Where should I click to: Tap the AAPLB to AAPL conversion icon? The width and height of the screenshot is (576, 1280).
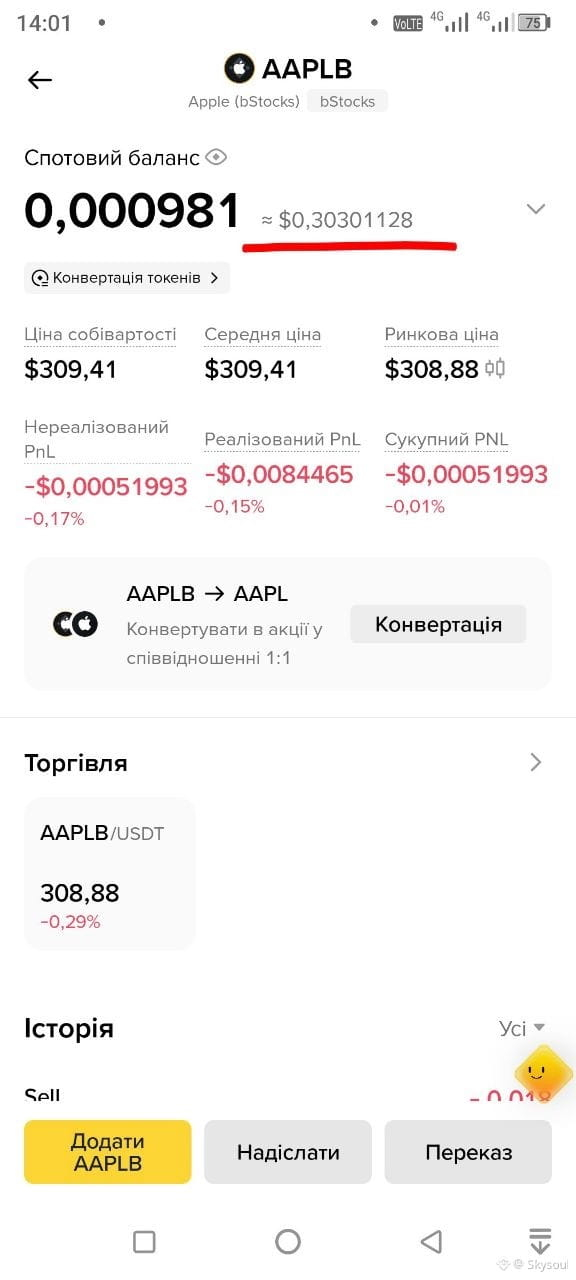point(75,624)
